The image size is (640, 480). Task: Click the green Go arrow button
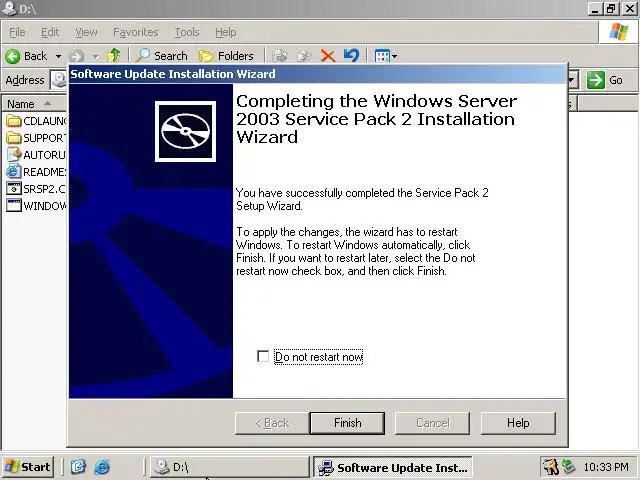coord(596,80)
